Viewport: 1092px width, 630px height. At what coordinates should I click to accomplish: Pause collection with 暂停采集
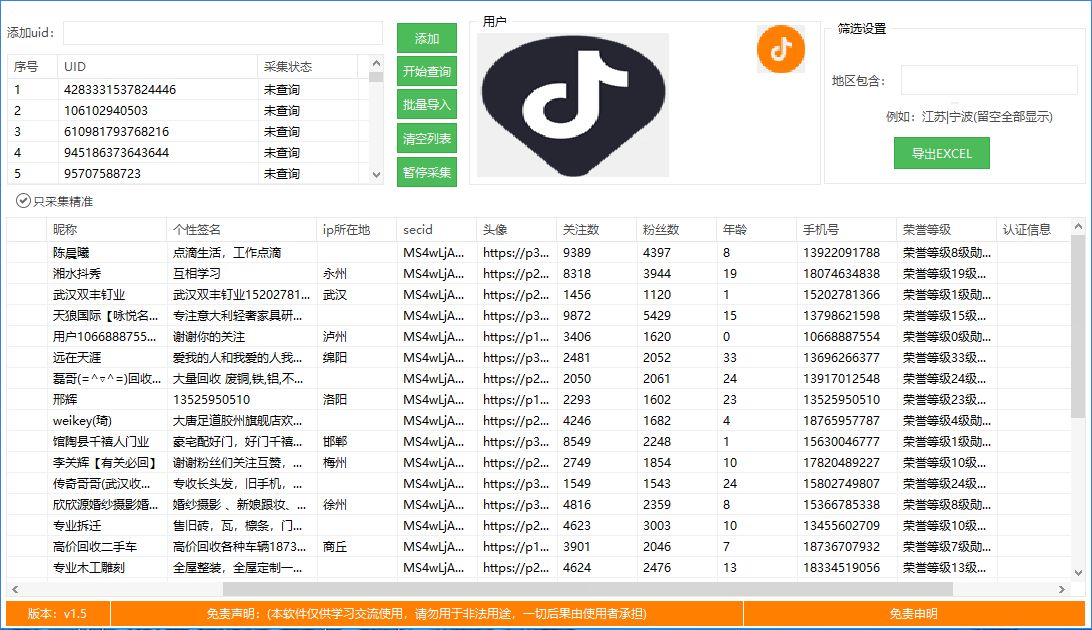point(427,171)
